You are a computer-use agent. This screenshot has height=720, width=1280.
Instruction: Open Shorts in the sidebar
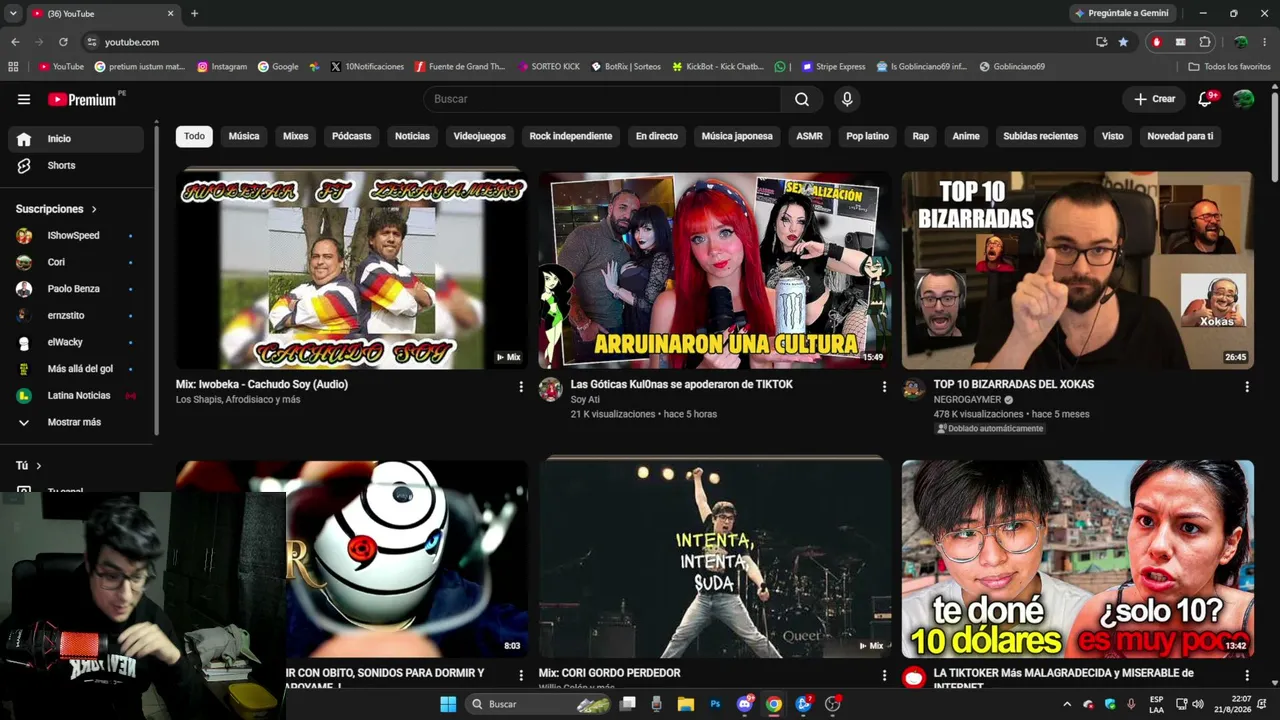(76, 165)
